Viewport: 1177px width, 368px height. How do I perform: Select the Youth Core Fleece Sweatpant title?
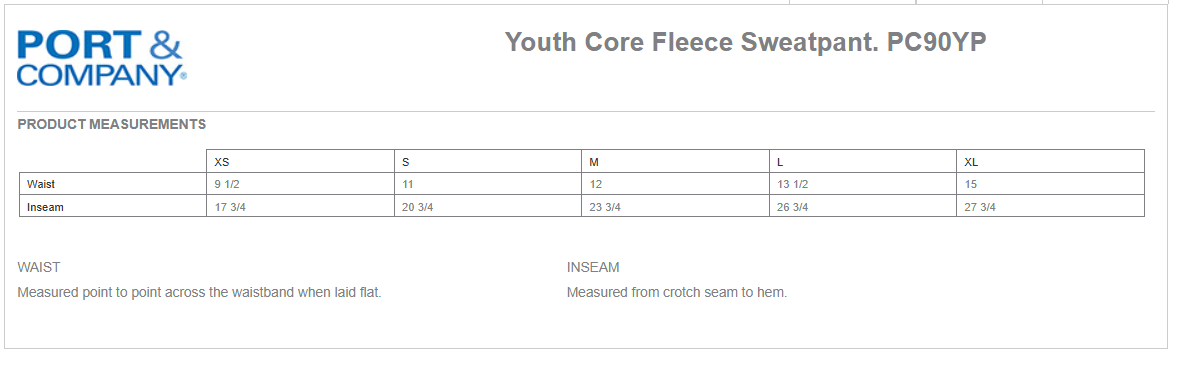[x=745, y=42]
